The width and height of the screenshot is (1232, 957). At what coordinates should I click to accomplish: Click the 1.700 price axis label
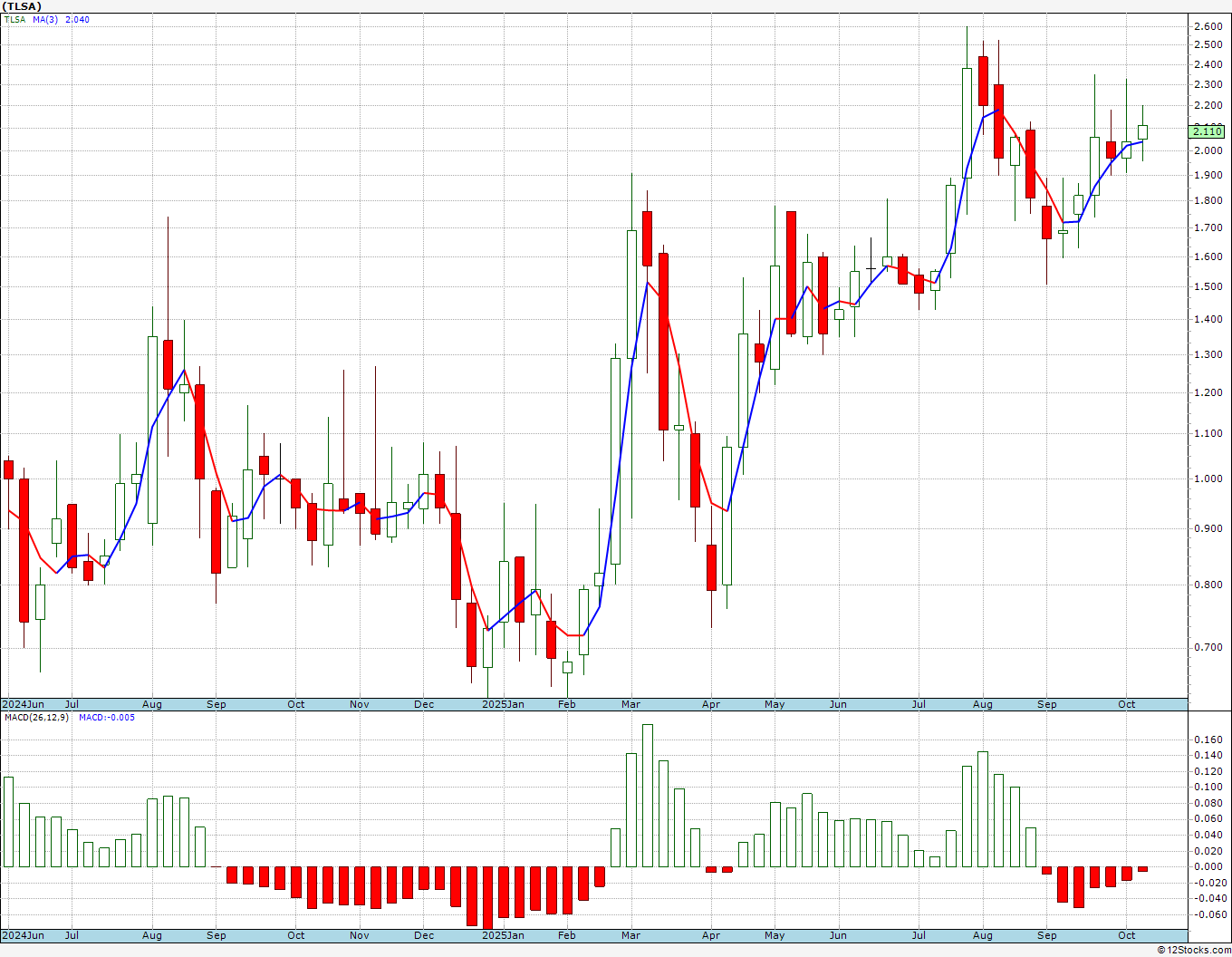pos(1208,227)
